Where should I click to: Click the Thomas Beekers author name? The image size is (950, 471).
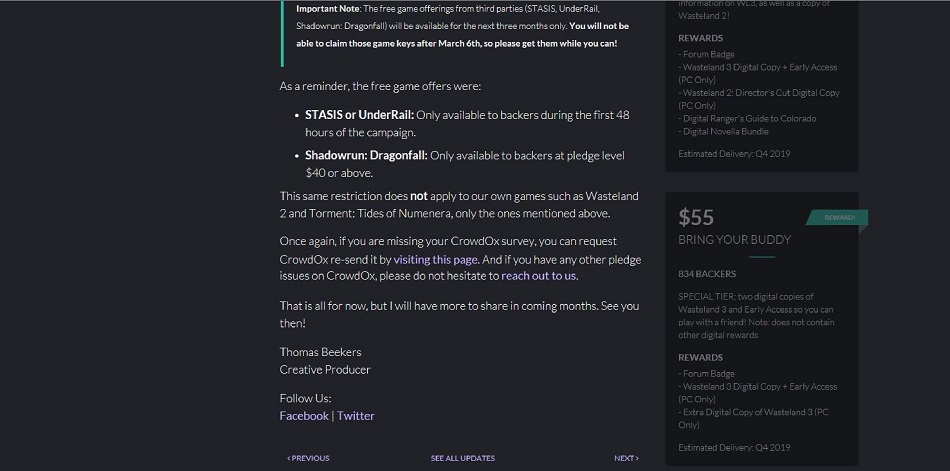(320, 352)
